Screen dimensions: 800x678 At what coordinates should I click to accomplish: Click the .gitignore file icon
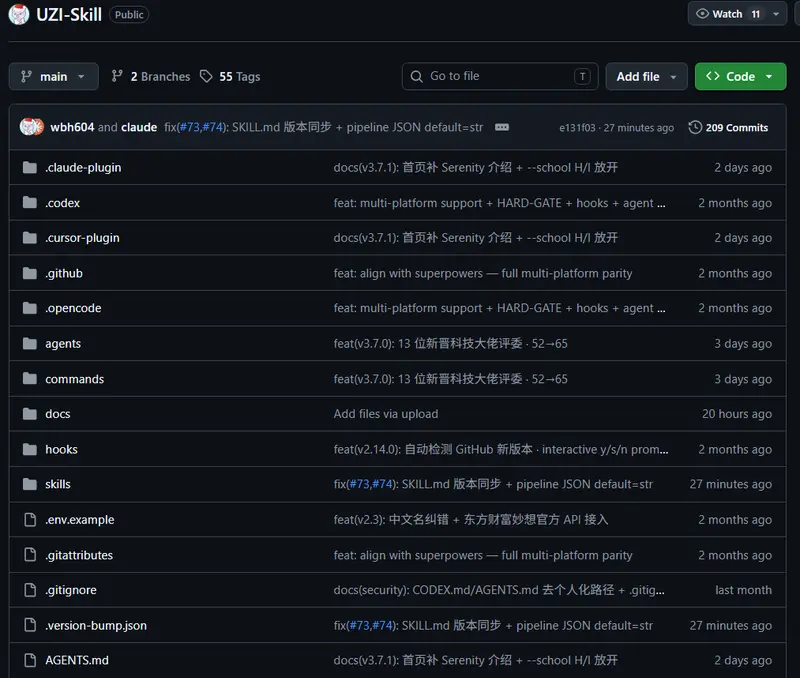pyautogui.click(x=30, y=590)
